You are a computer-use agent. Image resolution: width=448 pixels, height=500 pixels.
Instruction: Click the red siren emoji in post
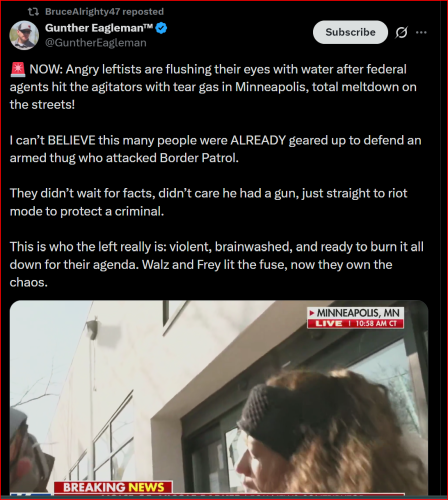click(x=18, y=69)
